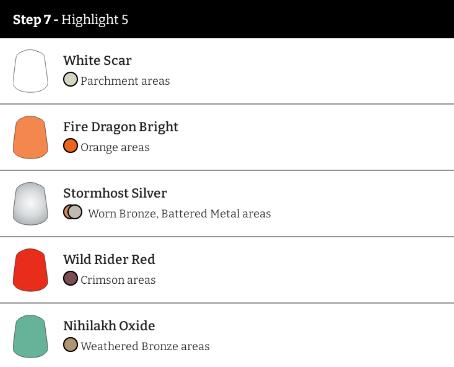Screen dimensions: 454x367
Task: Click the White Scar paint pot icon
Action: [30, 71]
